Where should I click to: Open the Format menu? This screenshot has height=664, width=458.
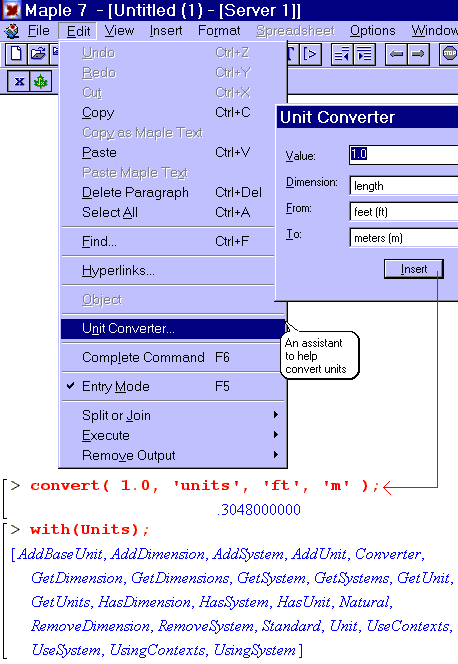pos(219,31)
